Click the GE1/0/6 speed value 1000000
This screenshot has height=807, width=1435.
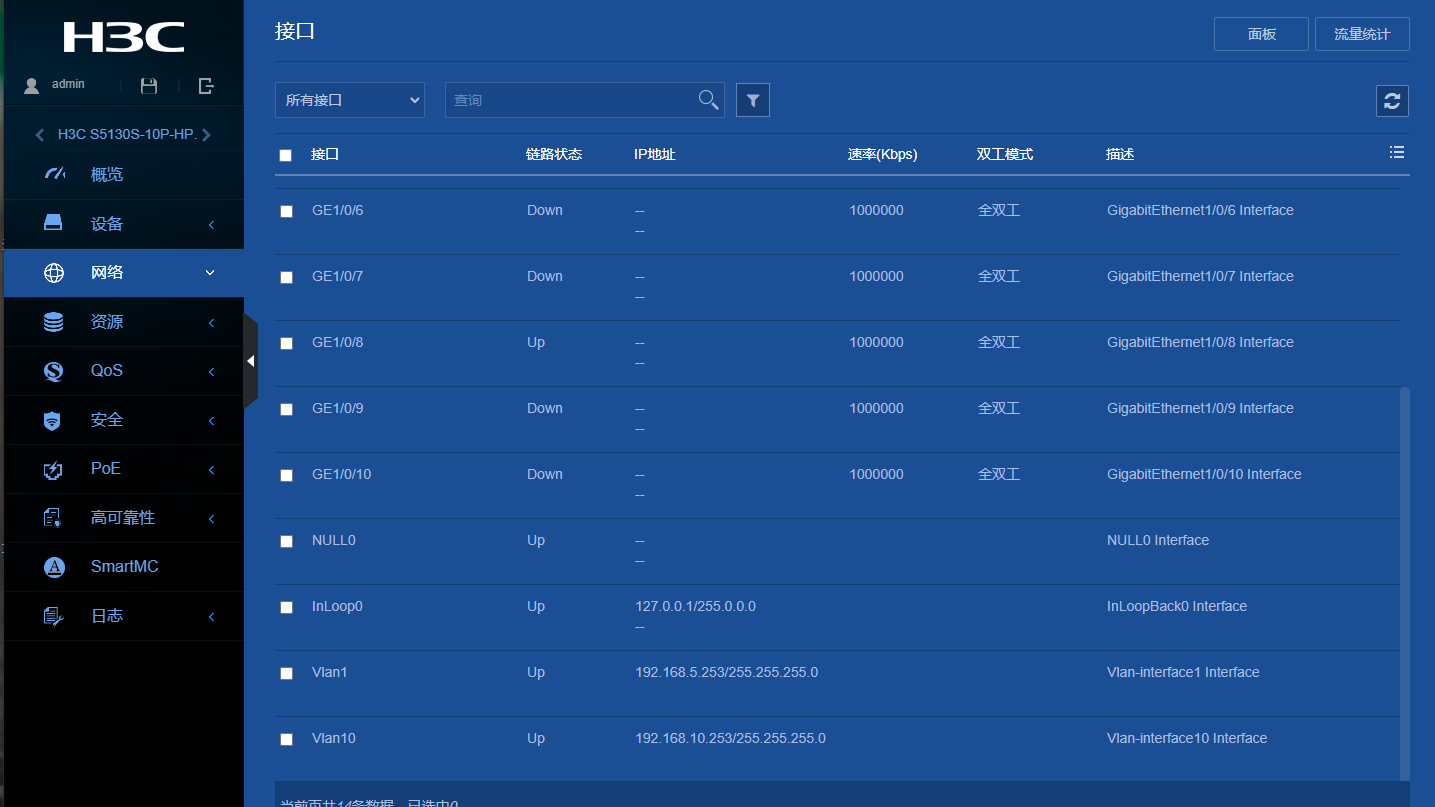coord(877,210)
